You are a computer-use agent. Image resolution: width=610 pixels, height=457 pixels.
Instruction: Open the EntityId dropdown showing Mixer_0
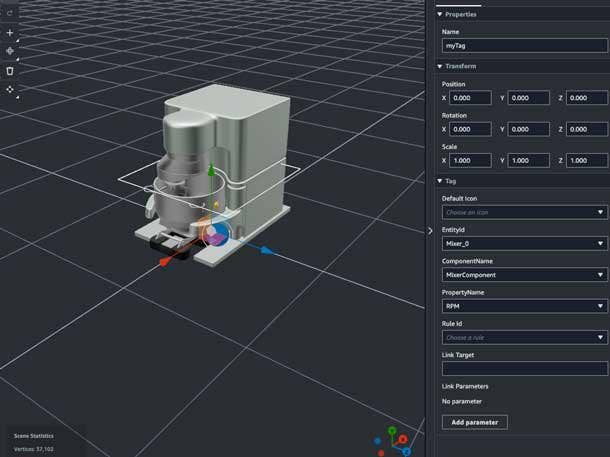click(x=524, y=243)
